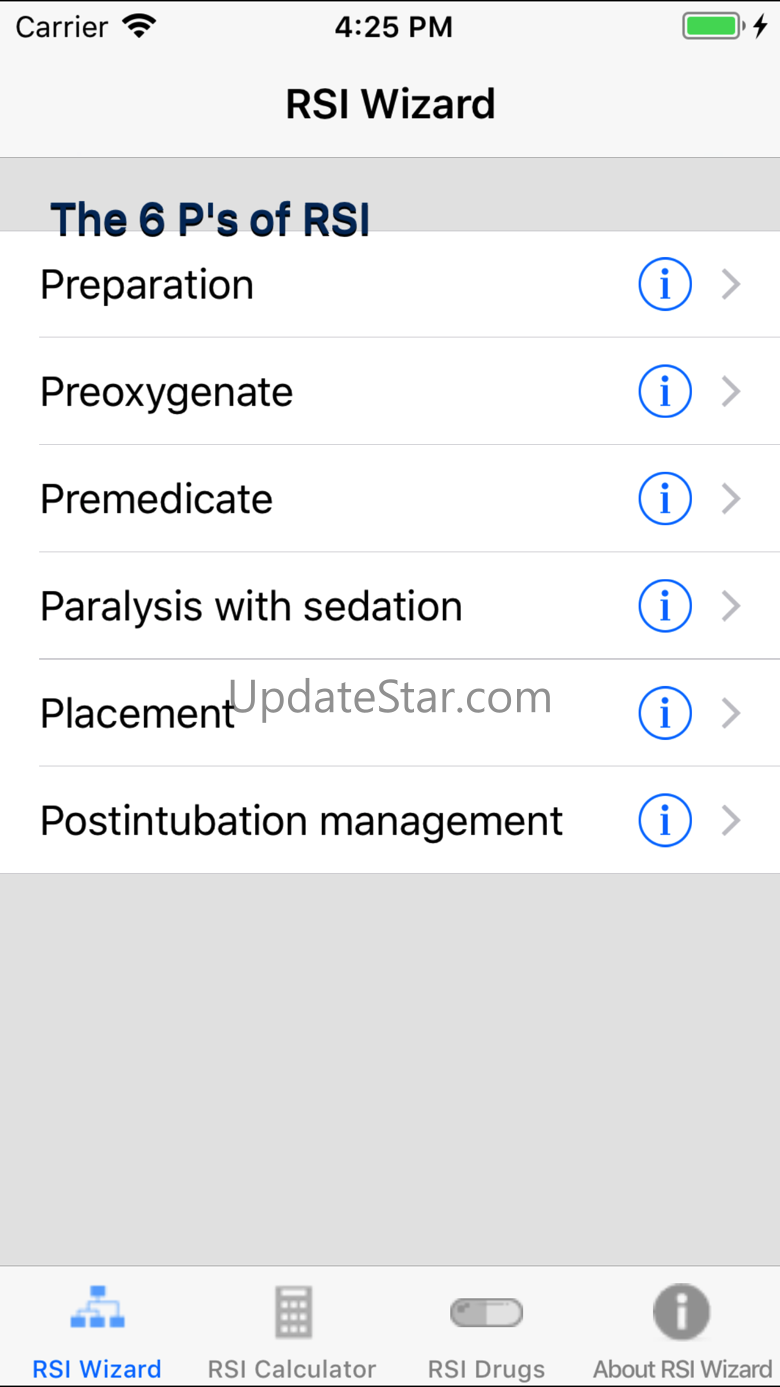
Task: Expand Postintubation management with its chevron
Action: click(732, 820)
